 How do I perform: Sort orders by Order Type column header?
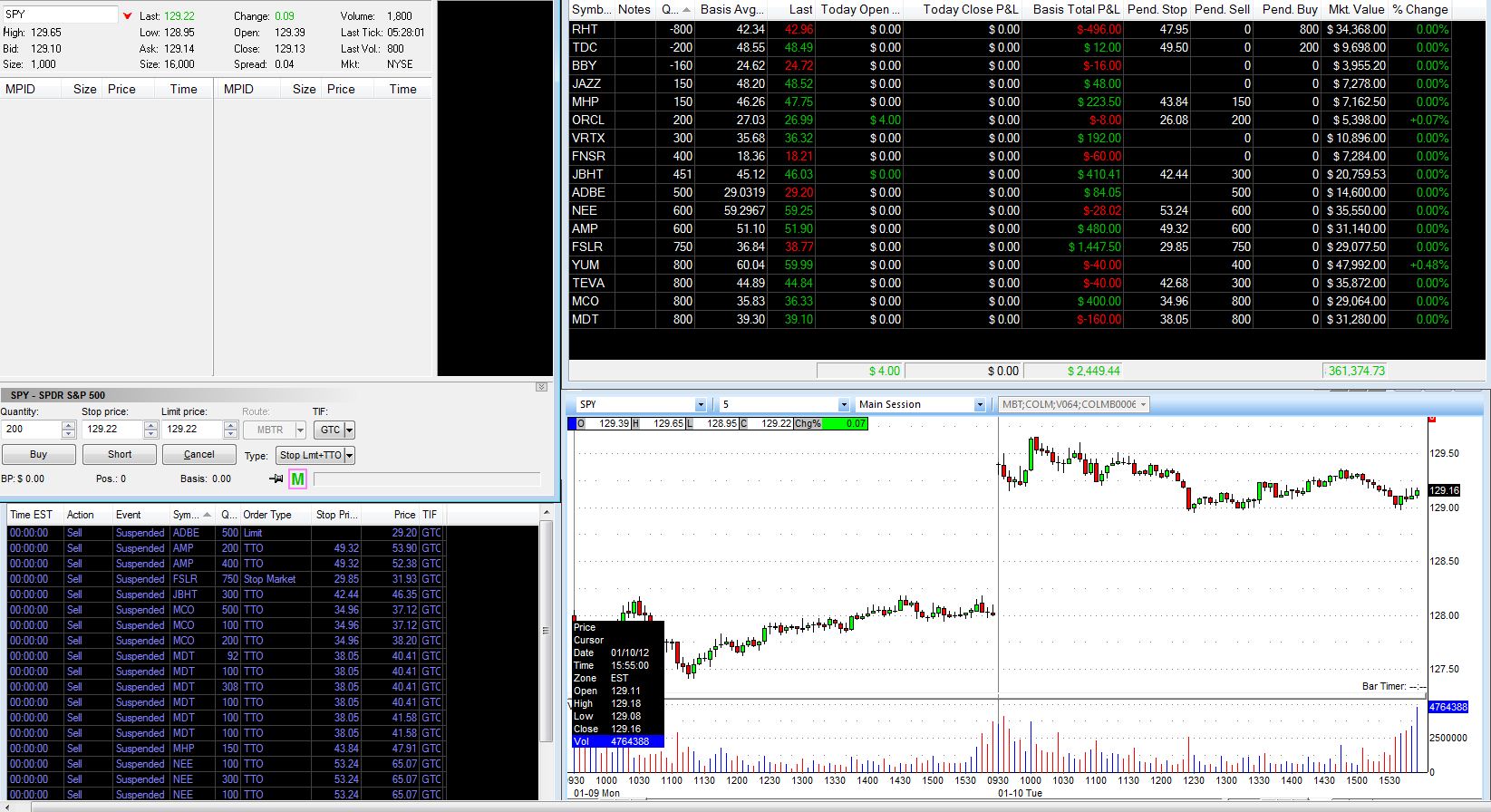point(267,515)
